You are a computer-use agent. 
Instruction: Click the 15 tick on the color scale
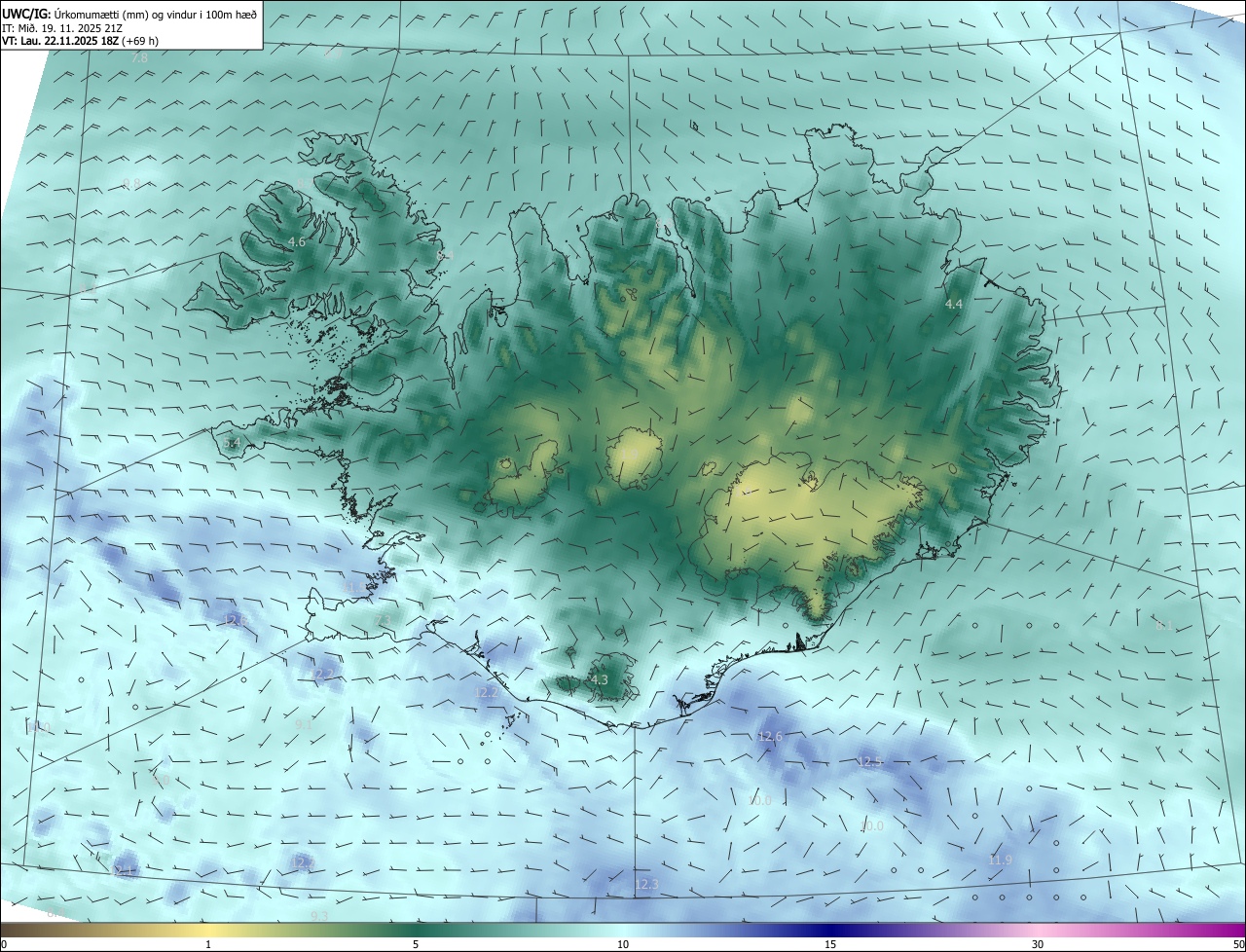[x=830, y=944]
